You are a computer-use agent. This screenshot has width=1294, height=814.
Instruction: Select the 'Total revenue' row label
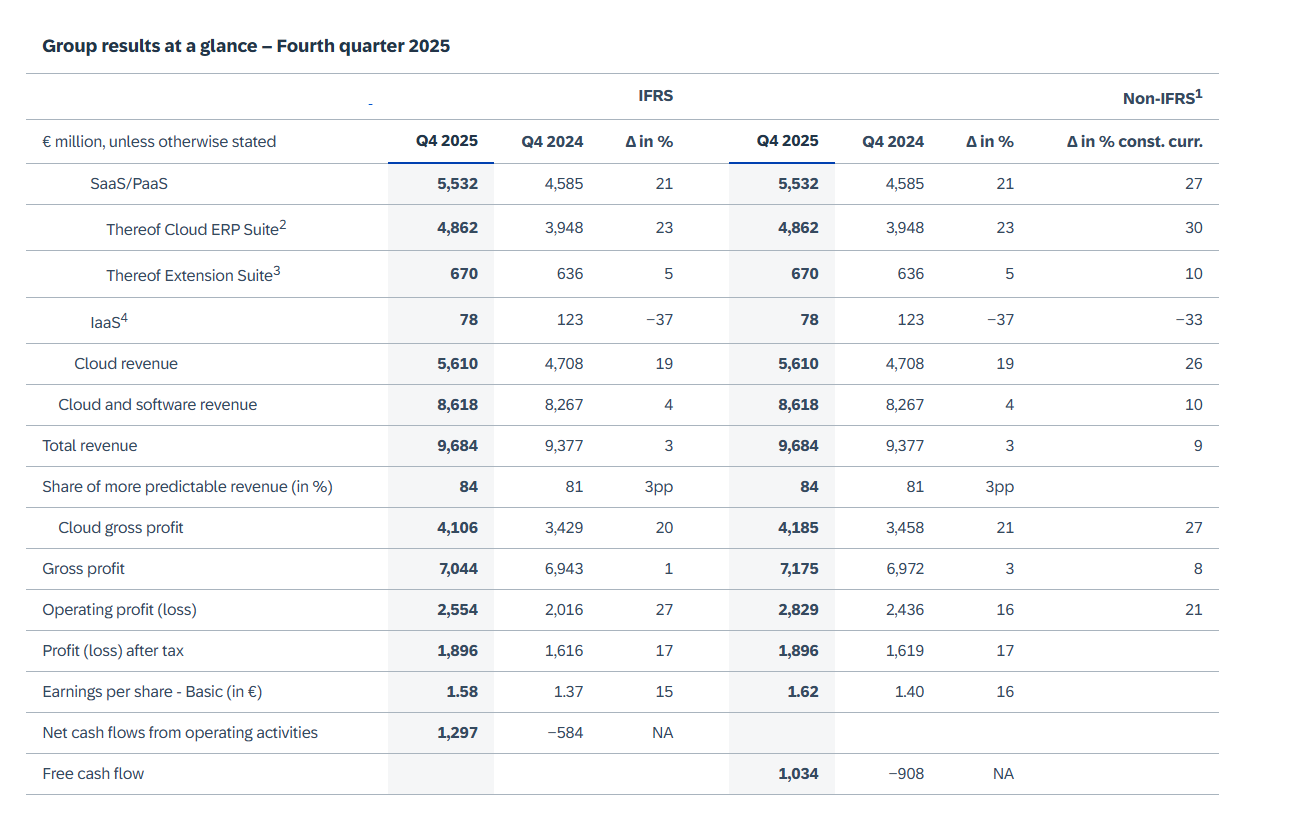90,446
